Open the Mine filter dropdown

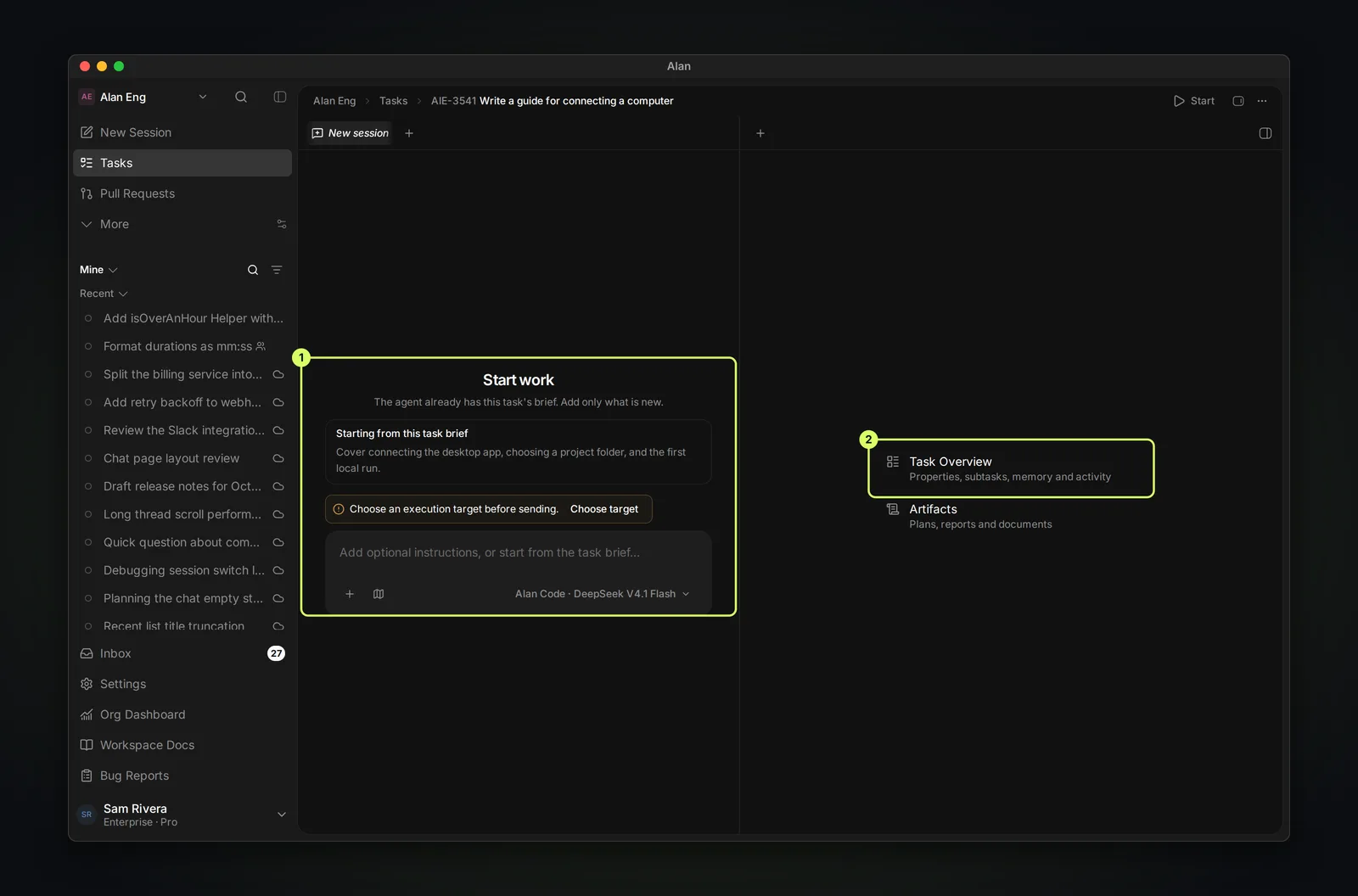tap(98, 270)
